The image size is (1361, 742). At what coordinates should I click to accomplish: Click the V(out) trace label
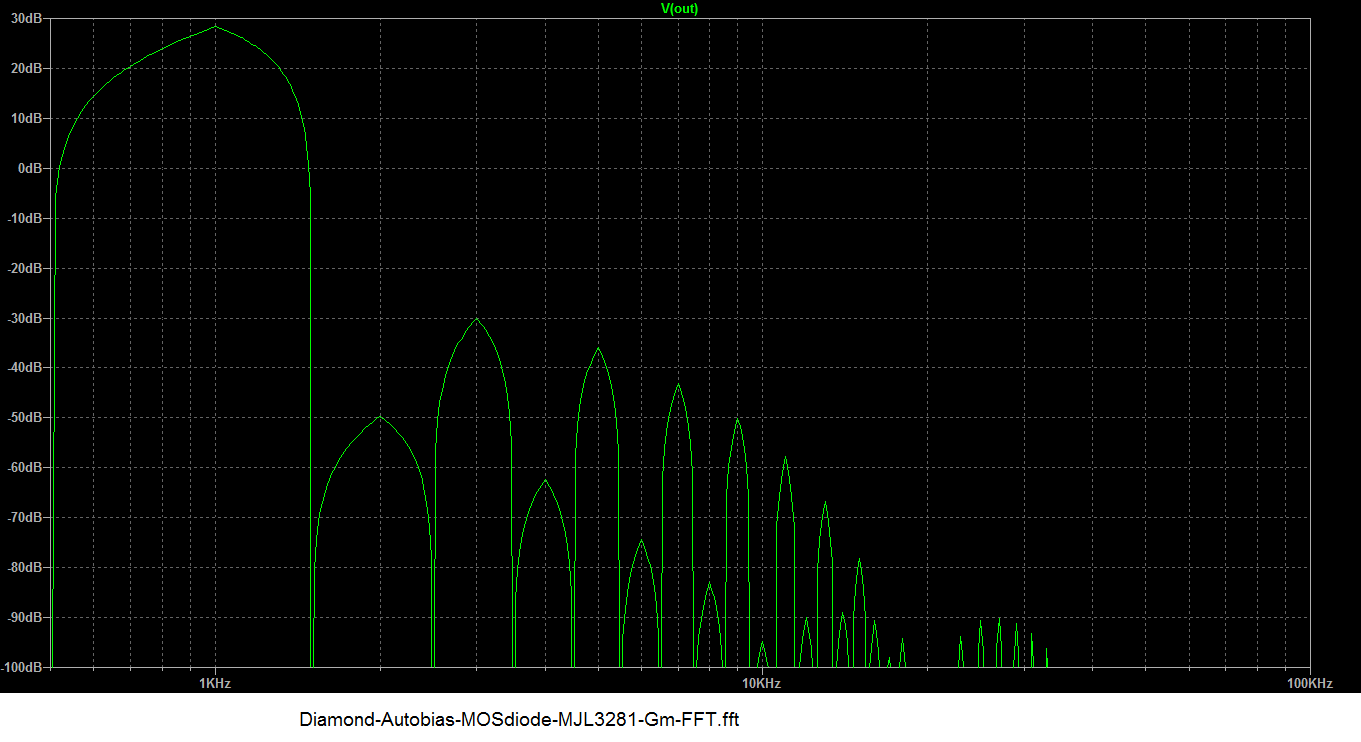pyautogui.click(x=680, y=8)
